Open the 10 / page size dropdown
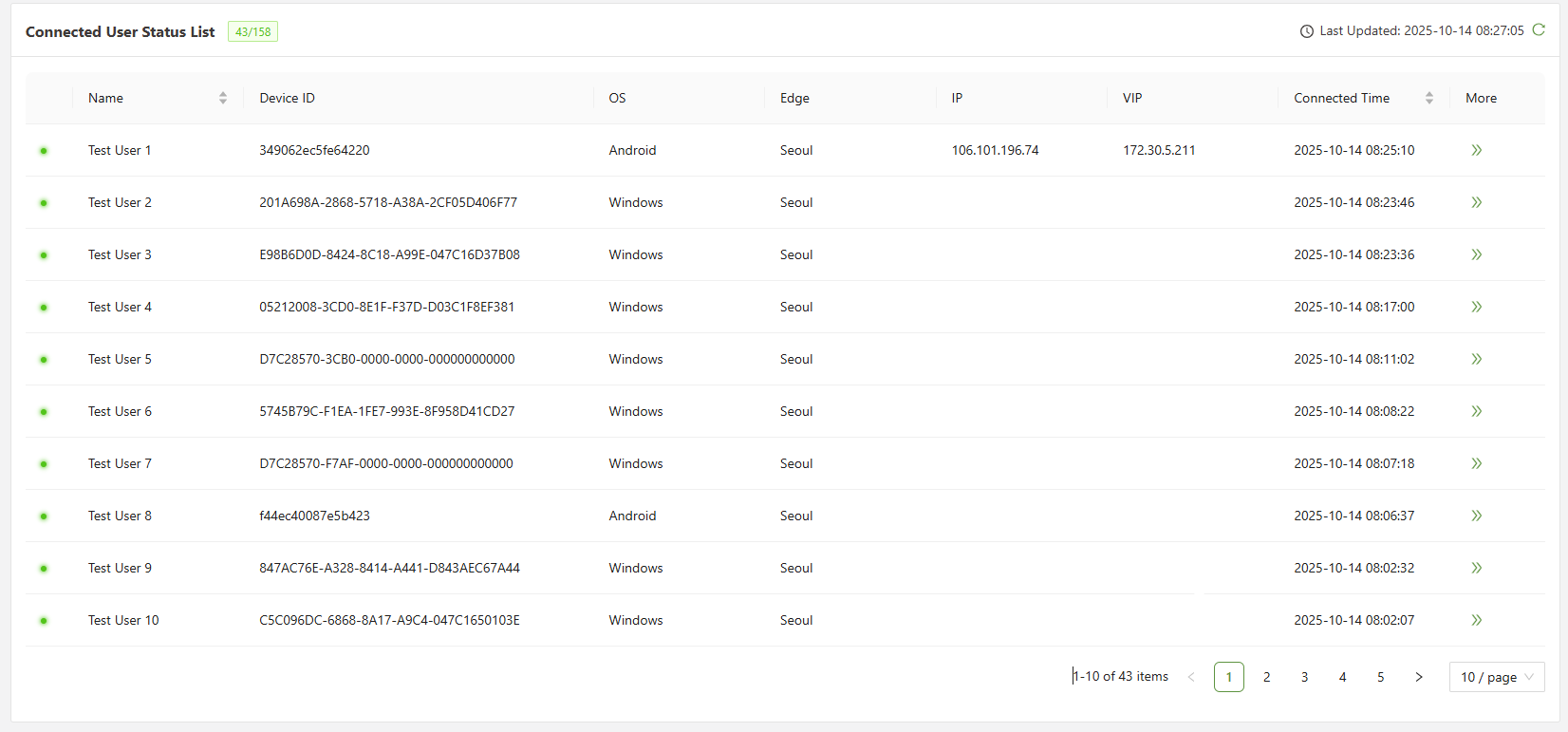Image resolution: width=1568 pixels, height=732 pixels. coord(1496,677)
